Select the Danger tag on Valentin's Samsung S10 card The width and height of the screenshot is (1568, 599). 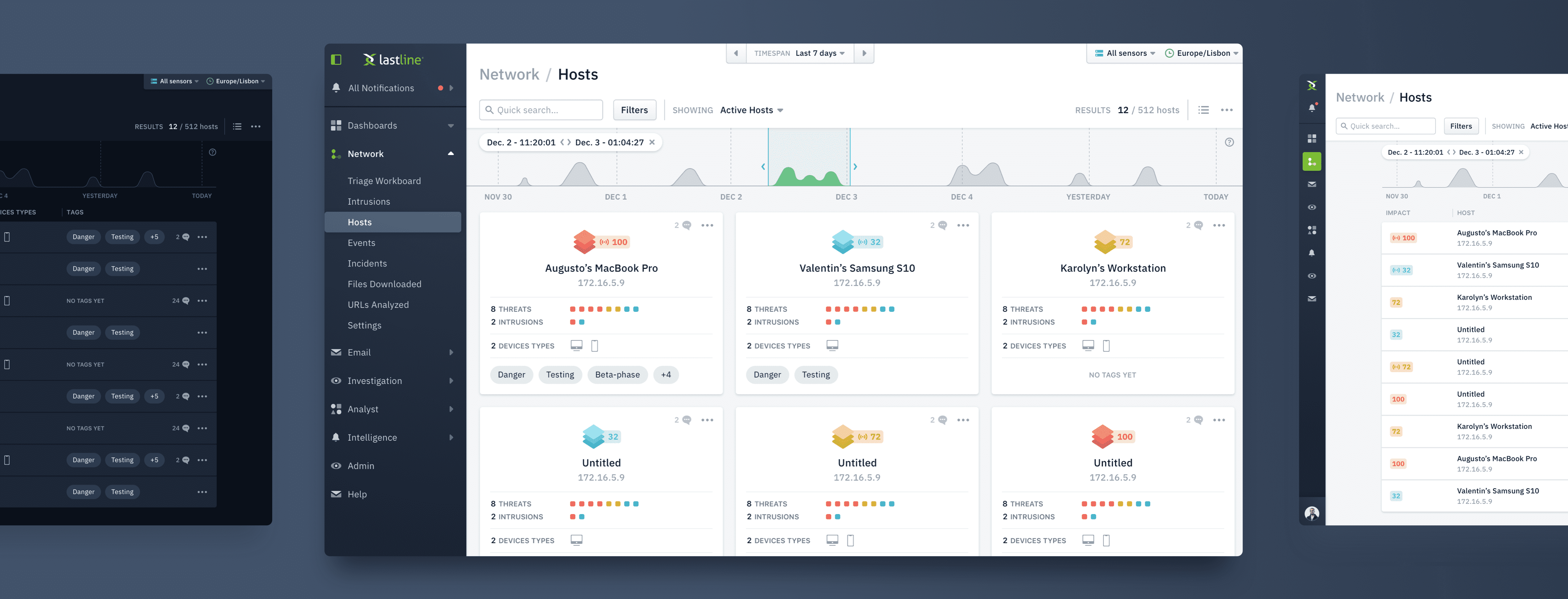click(767, 374)
